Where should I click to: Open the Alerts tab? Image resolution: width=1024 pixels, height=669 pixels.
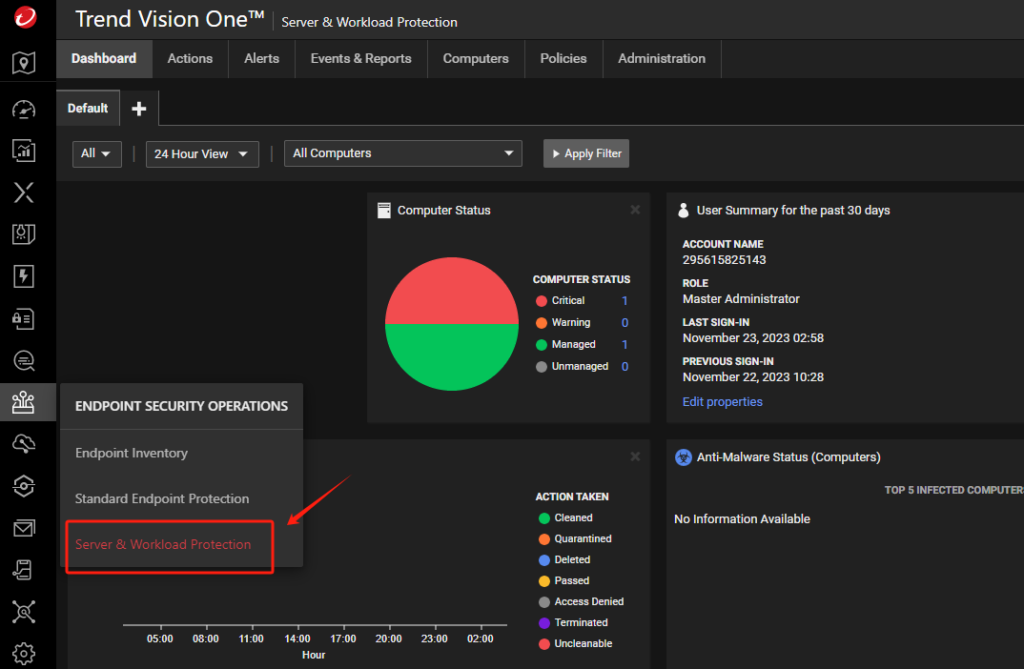262,59
